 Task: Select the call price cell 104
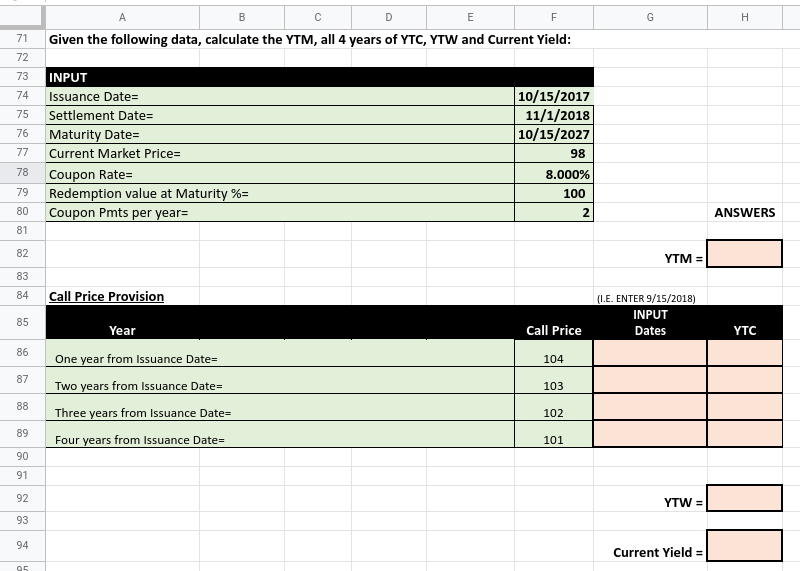(554, 353)
